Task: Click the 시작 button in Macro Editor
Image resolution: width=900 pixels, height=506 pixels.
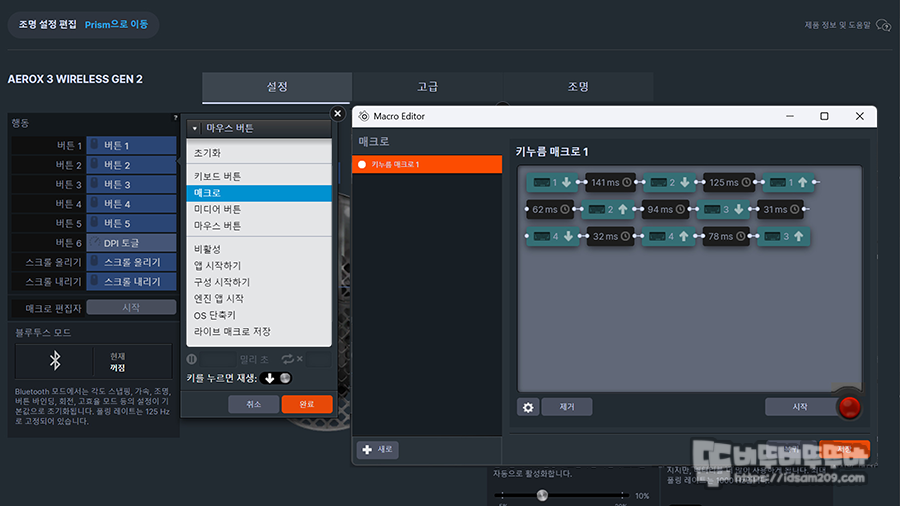Action: tap(800, 407)
